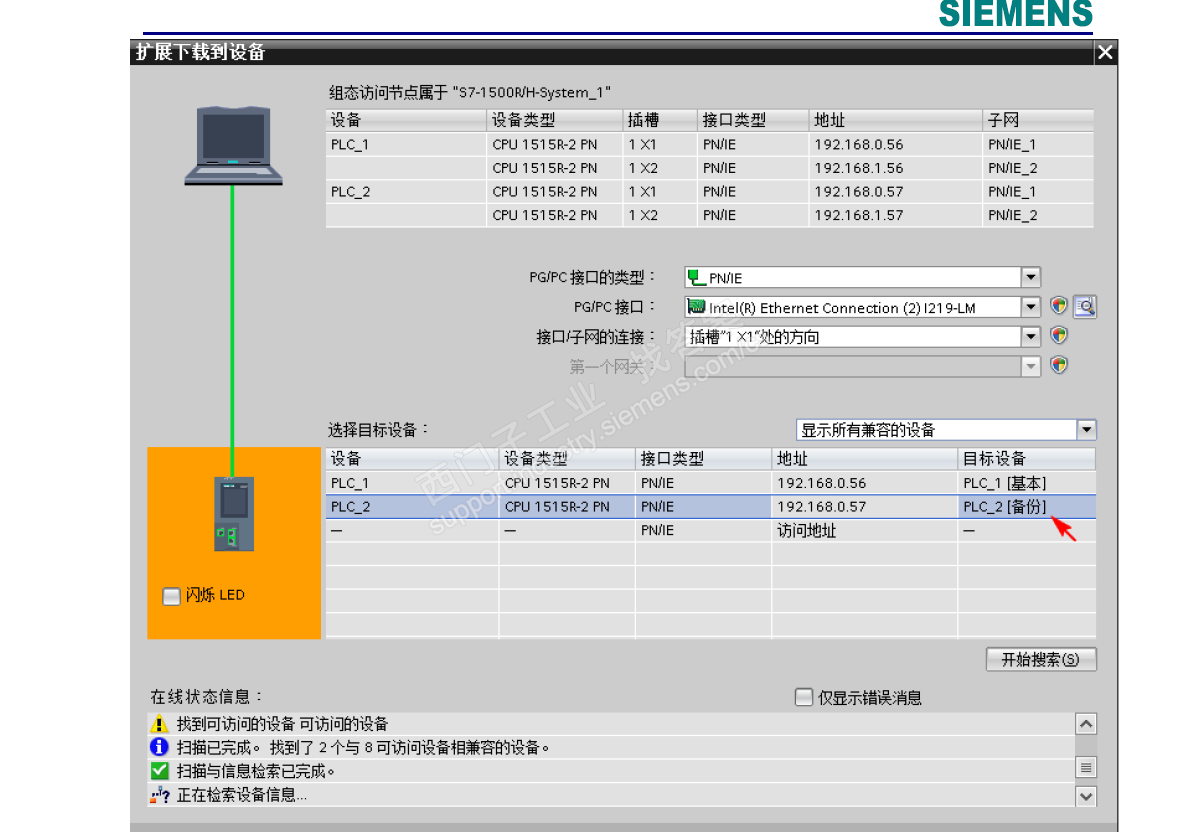Click the 开始搜索(S) button
This screenshot has width=1179, height=832.
(x=1041, y=660)
